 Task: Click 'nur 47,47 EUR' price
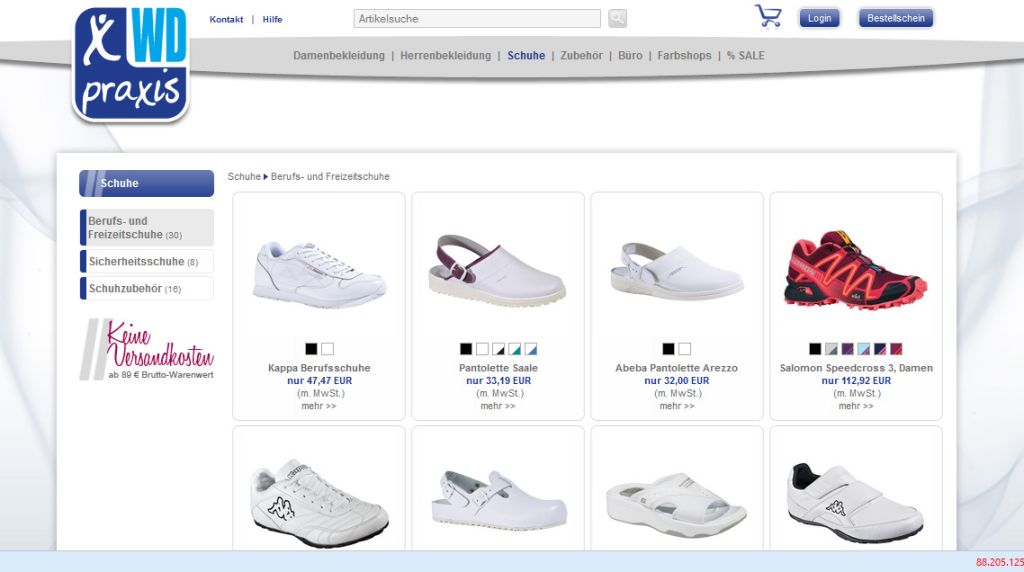tap(319, 381)
